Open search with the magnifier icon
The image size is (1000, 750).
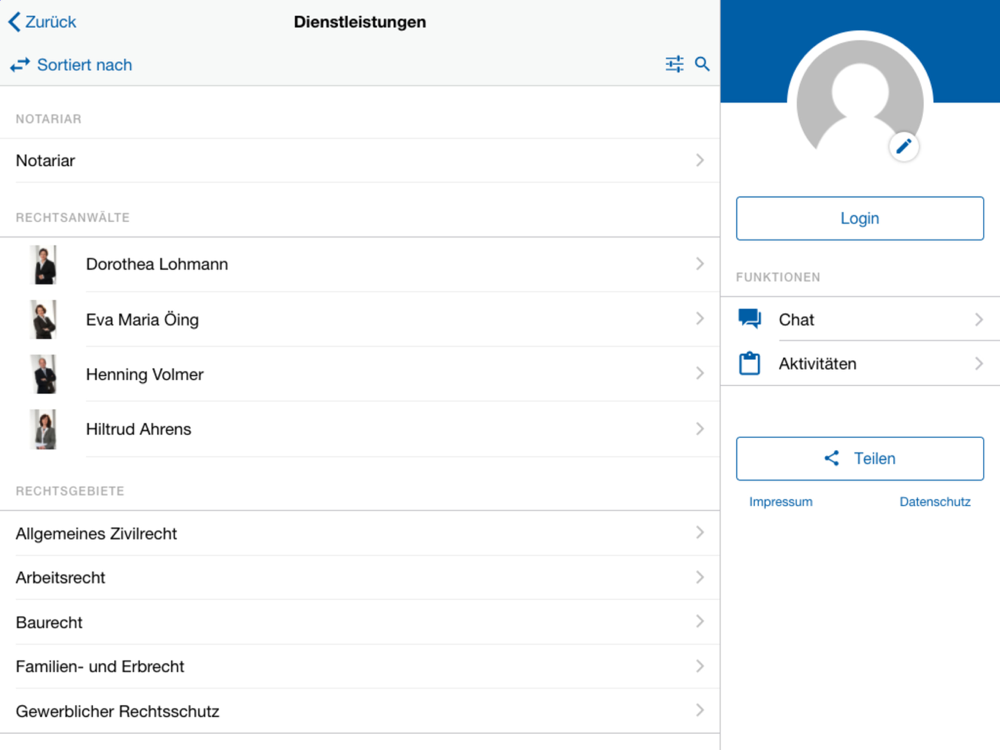tap(702, 64)
